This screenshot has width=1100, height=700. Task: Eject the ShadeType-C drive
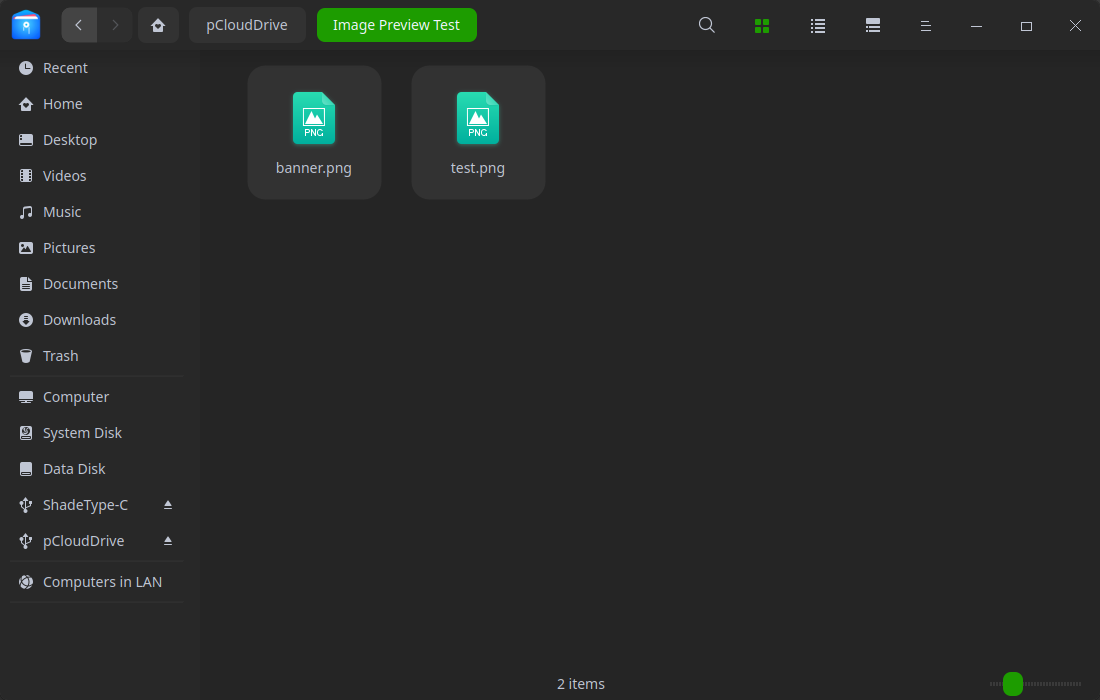pyautogui.click(x=168, y=505)
